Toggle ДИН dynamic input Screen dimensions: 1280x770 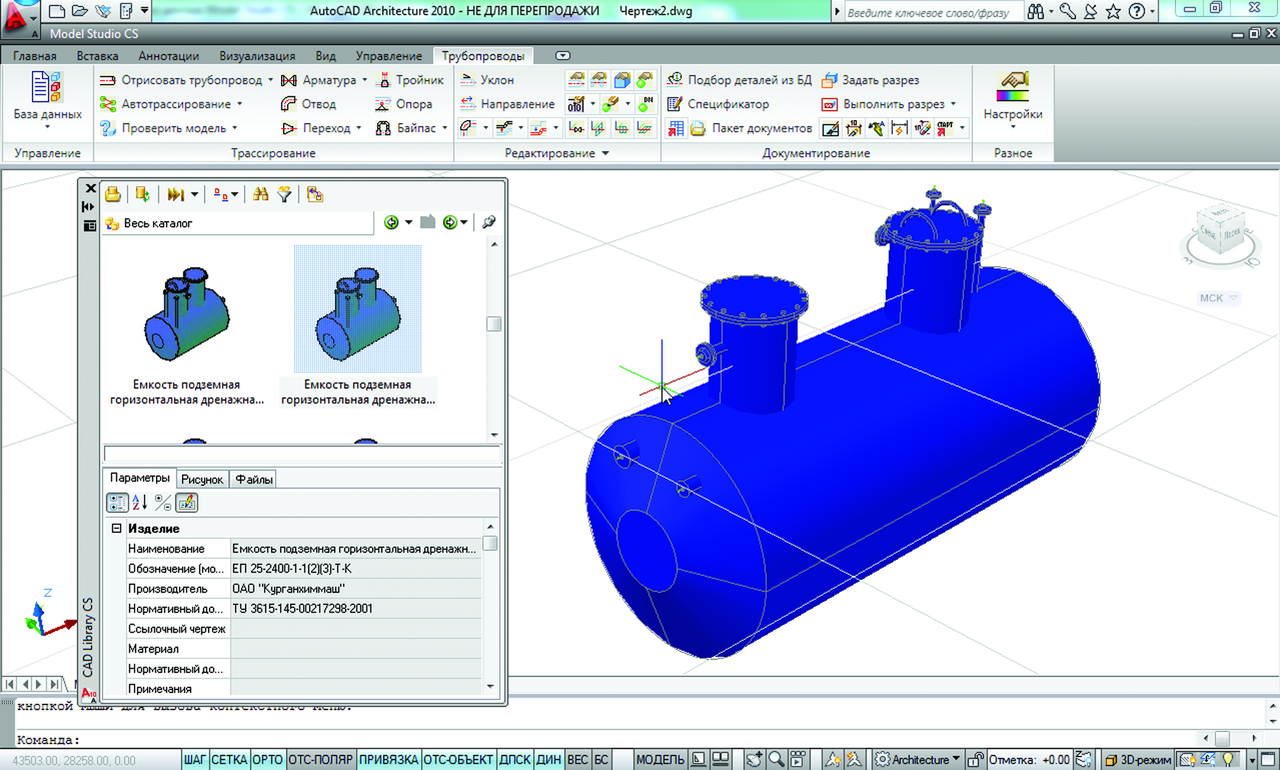click(x=549, y=760)
